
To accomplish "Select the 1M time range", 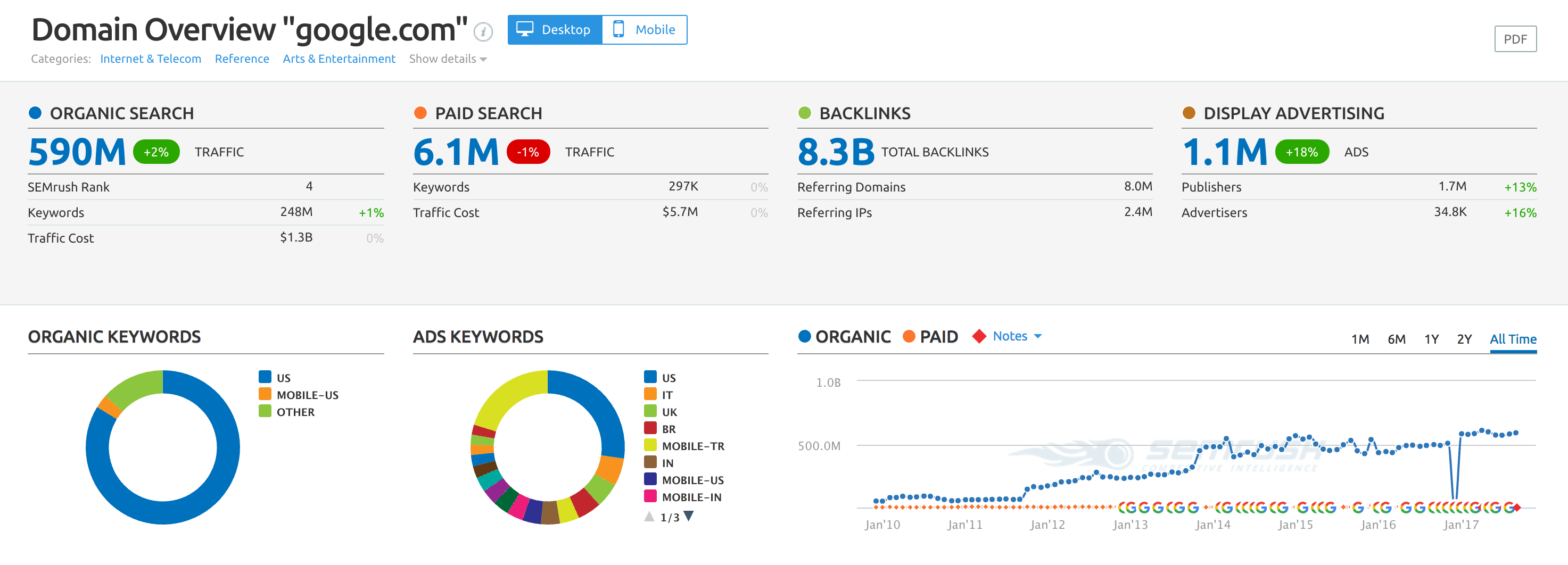I will point(1360,339).
